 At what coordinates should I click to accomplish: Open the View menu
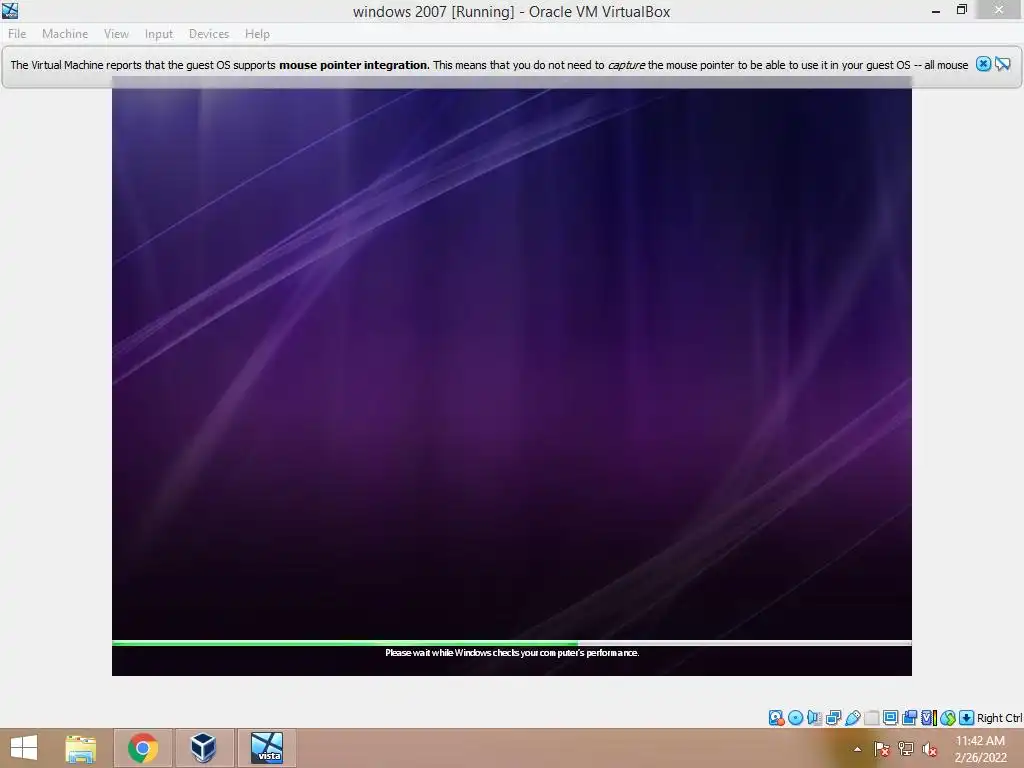pyautogui.click(x=116, y=34)
